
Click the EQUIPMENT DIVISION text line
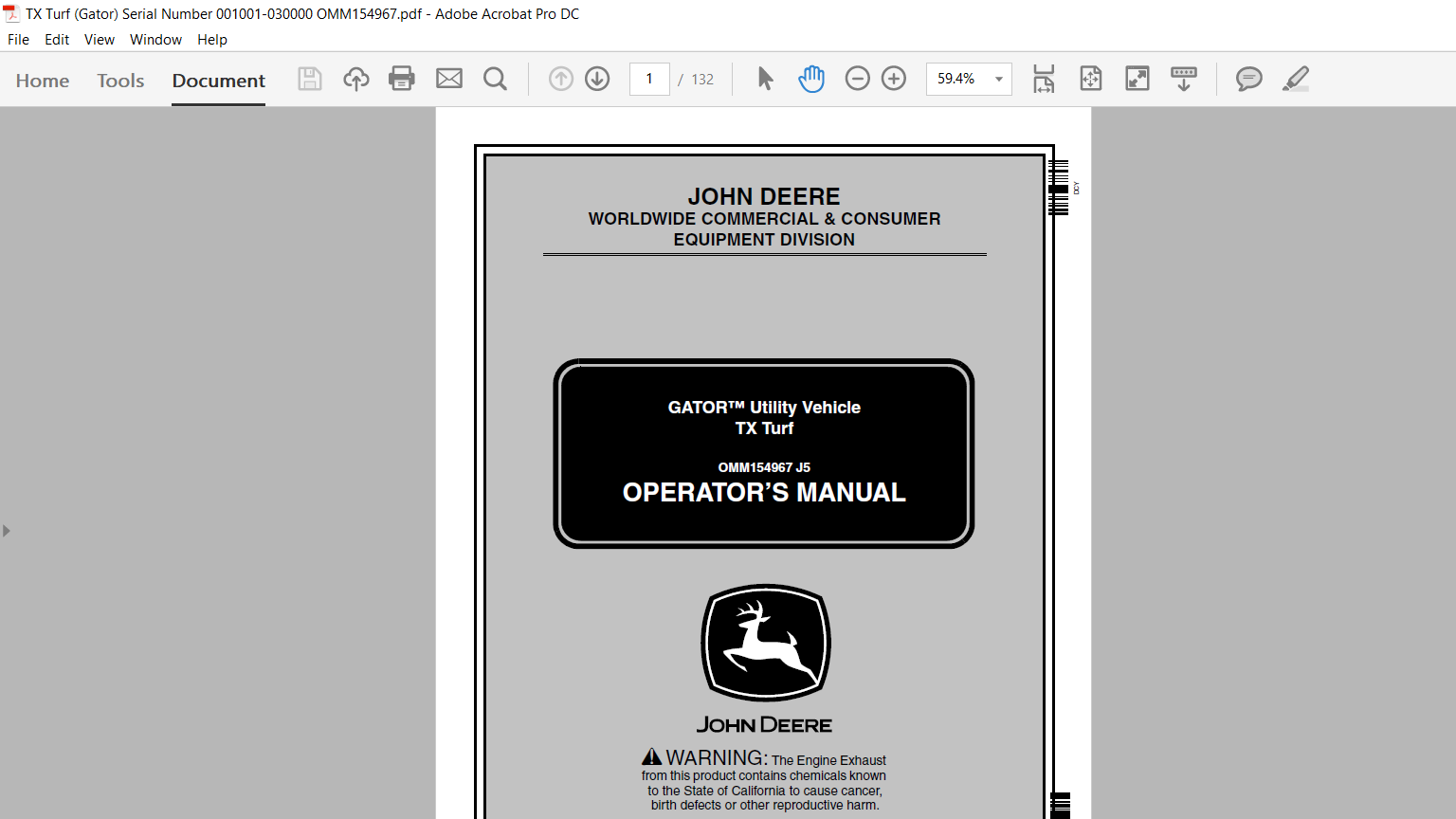(764, 240)
